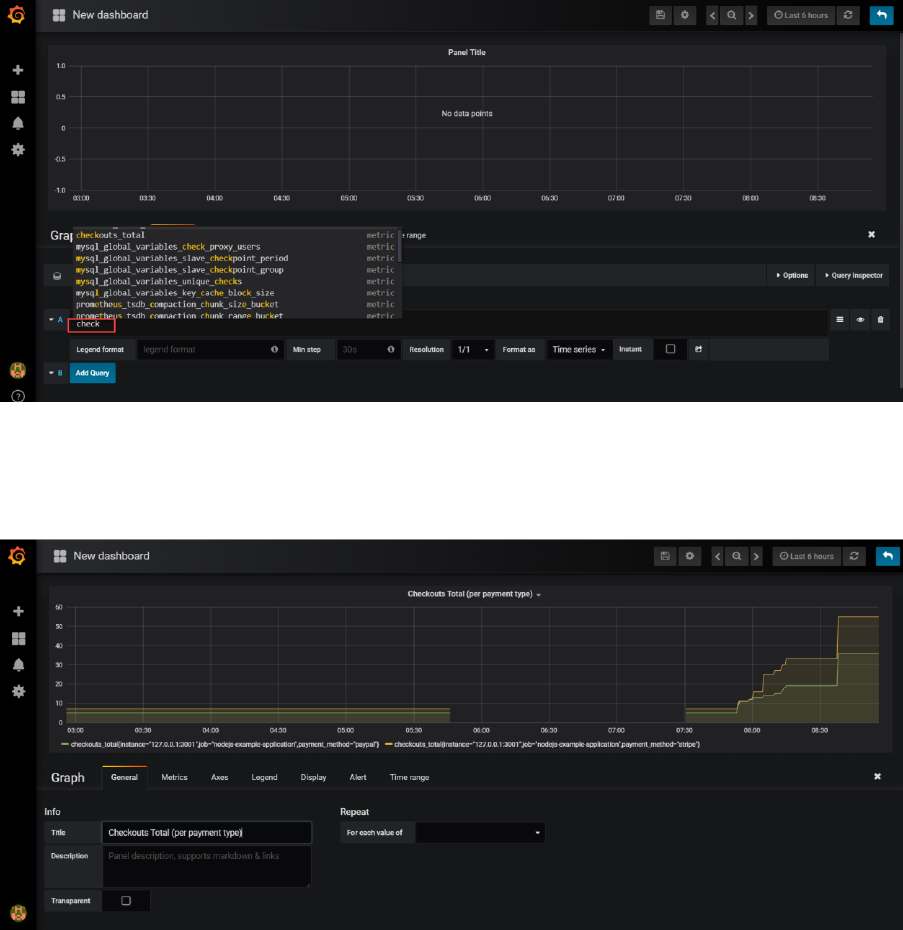Collapse query B row using its arrow
Viewport: 903px width, 930px height.
(x=51, y=373)
